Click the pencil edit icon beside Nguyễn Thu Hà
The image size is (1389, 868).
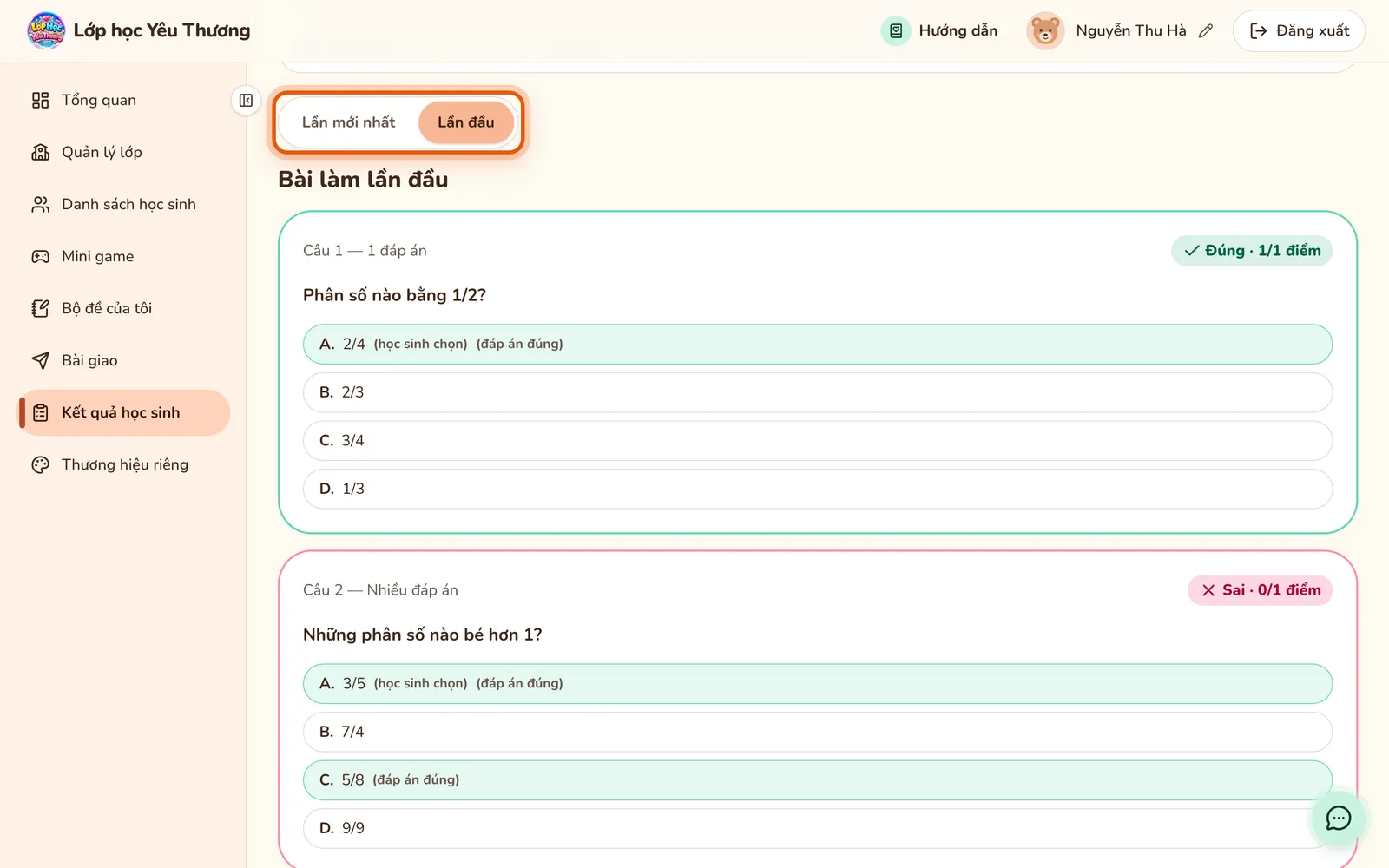click(x=1205, y=31)
